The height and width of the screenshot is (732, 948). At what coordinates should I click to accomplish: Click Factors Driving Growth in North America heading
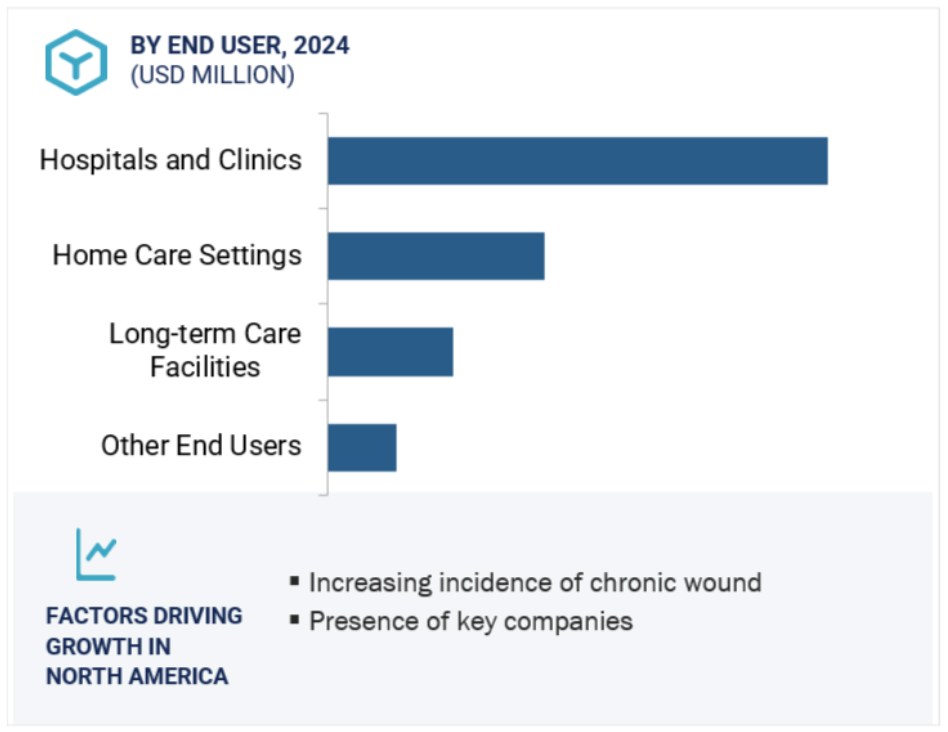click(x=144, y=646)
